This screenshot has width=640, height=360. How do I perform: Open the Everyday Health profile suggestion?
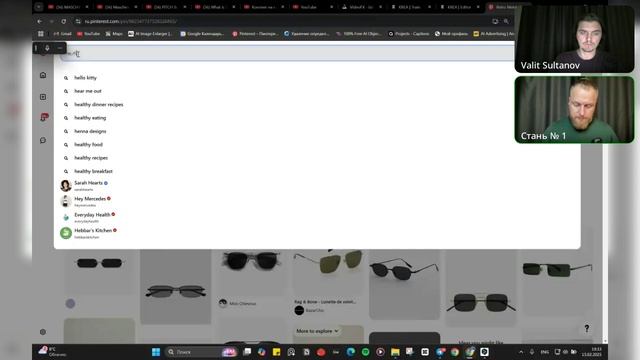click(88, 217)
